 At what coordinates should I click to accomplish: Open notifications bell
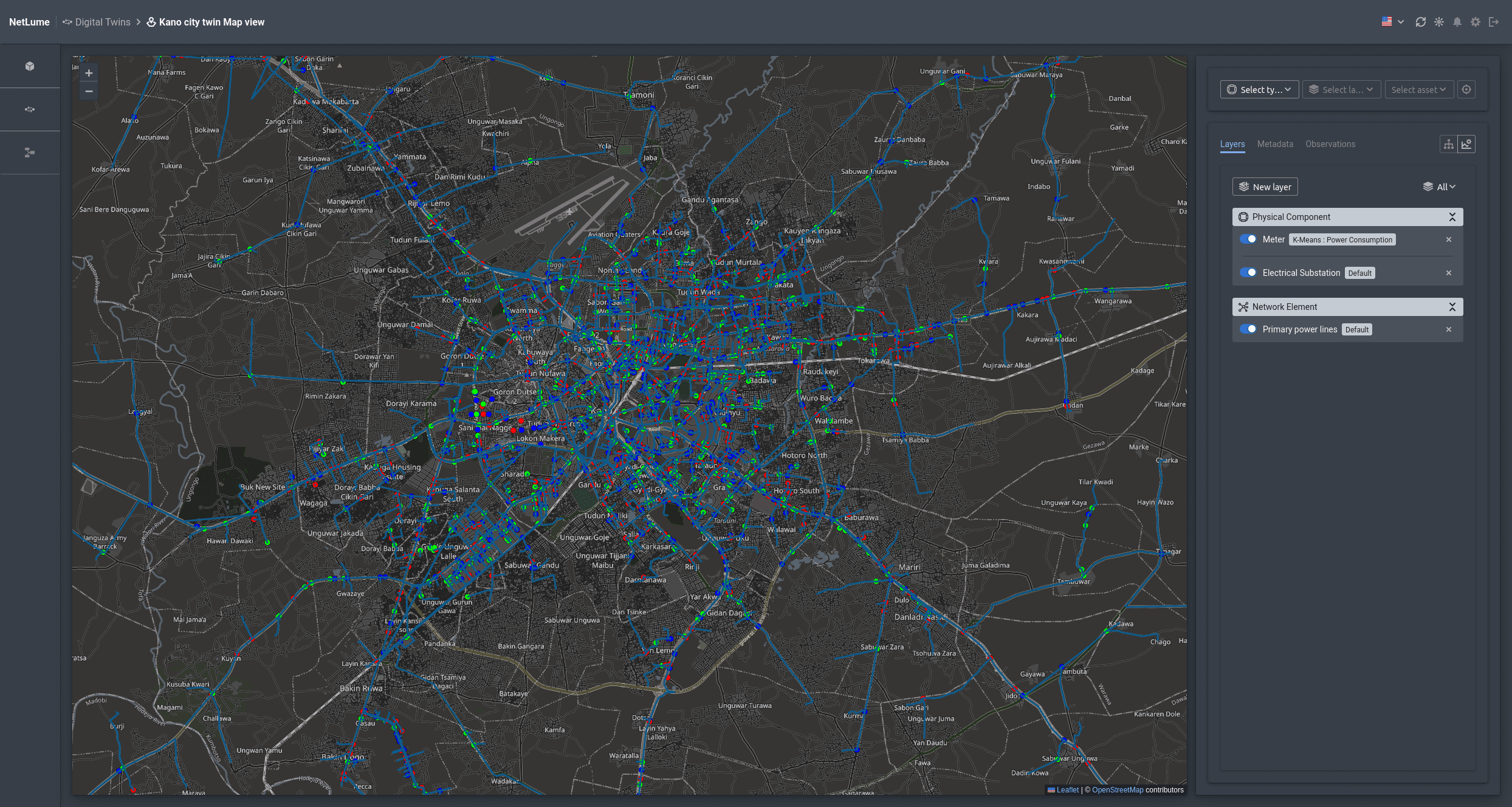(1457, 22)
